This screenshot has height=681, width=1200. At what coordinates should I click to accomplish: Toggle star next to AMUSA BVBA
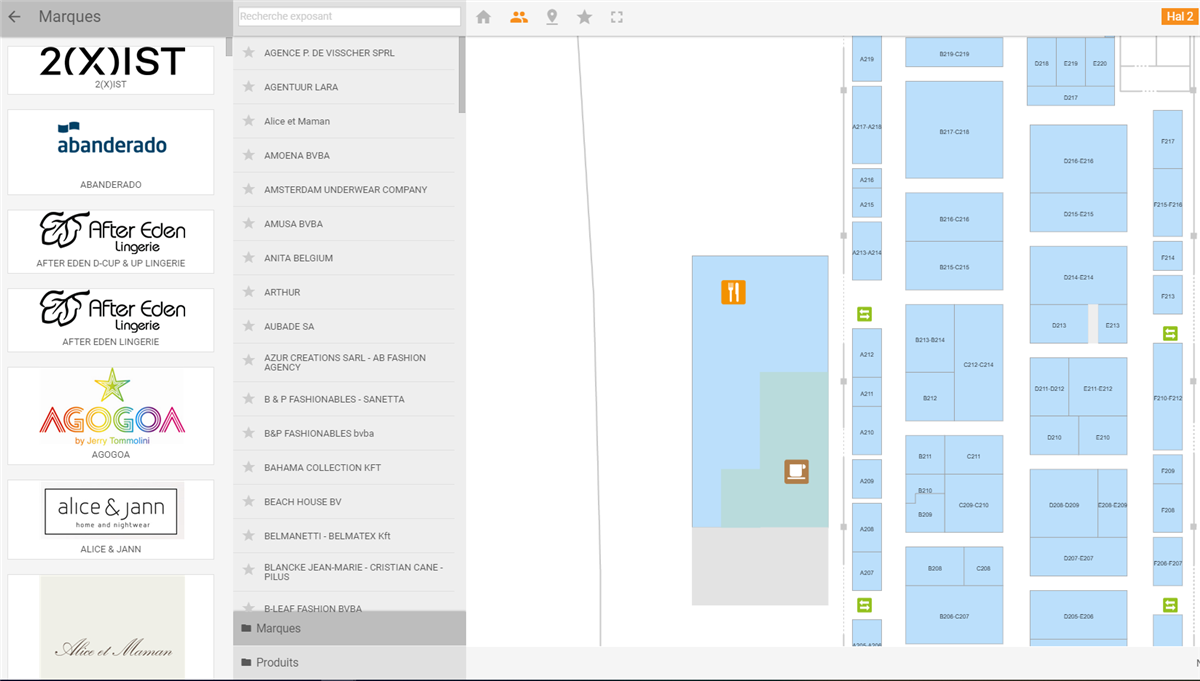(x=249, y=223)
